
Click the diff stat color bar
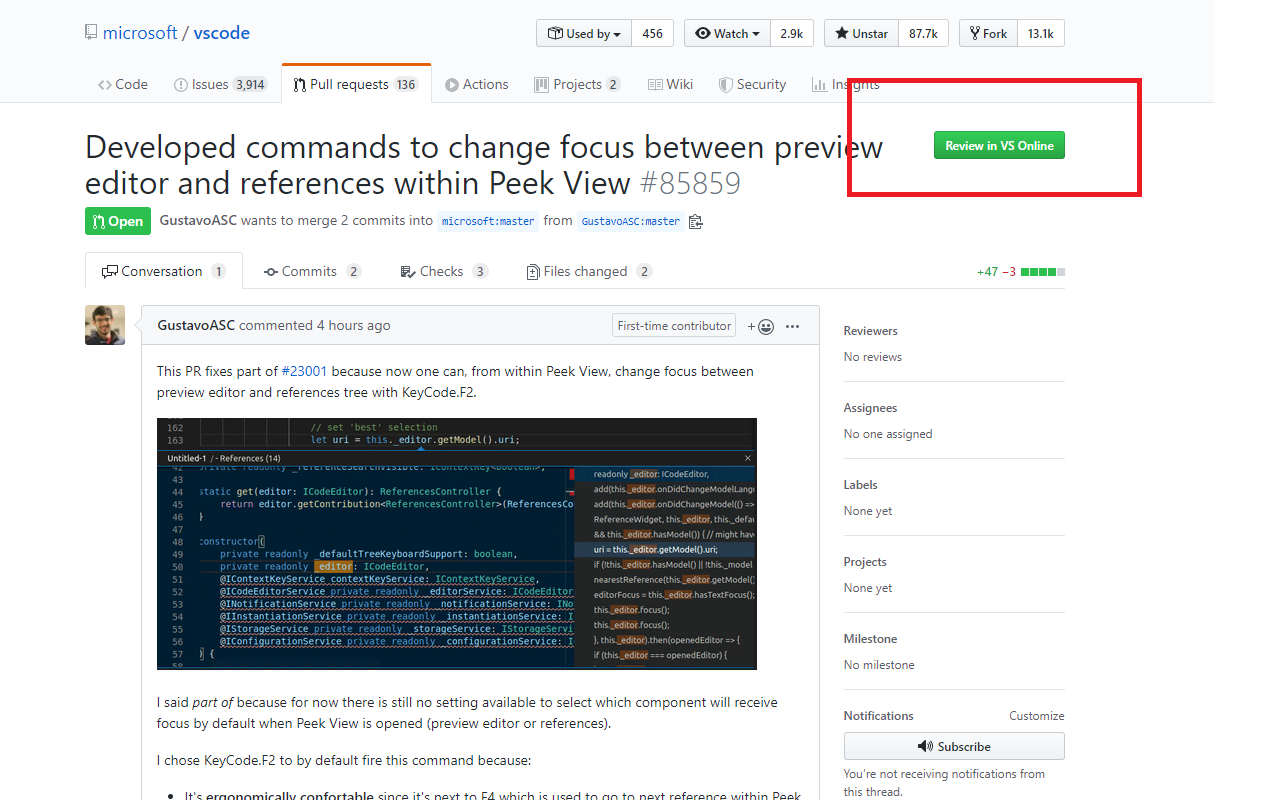(x=1042, y=272)
